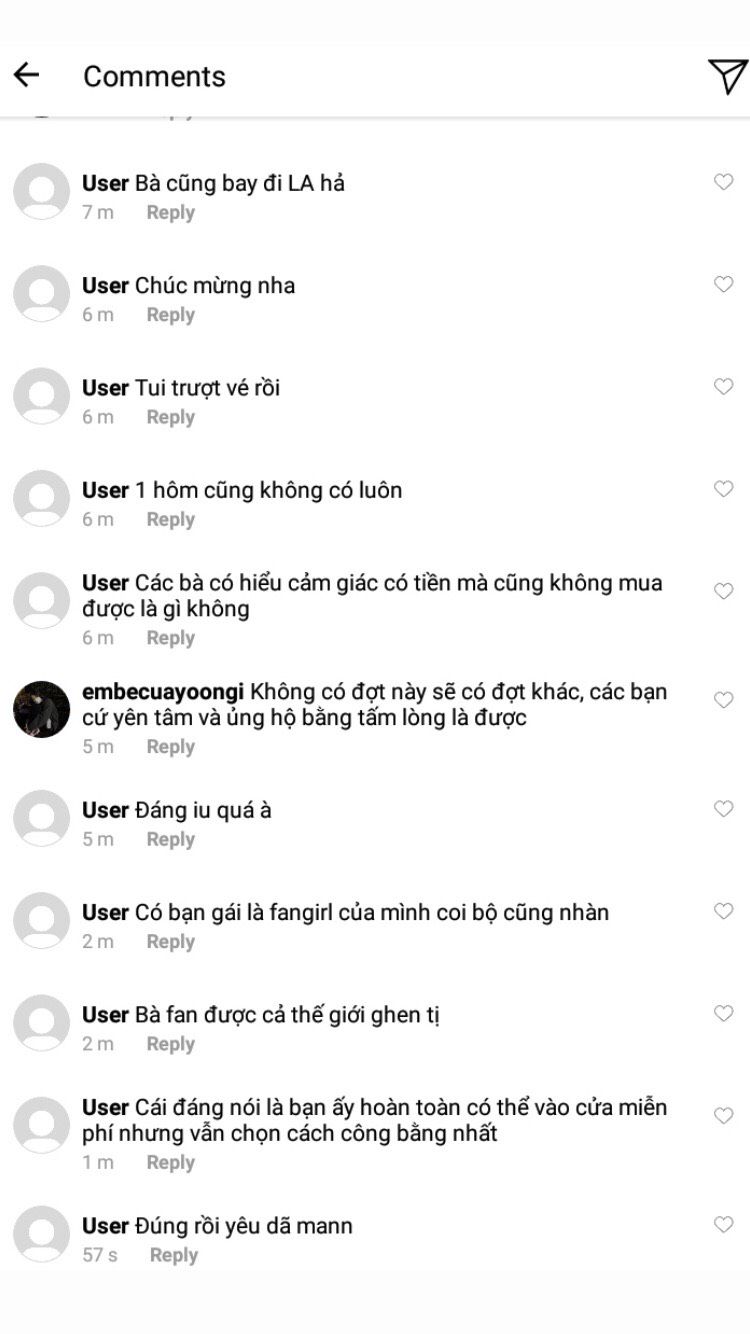Tap heart on 'Tui trượt vé rồi' comment

[723, 387]
